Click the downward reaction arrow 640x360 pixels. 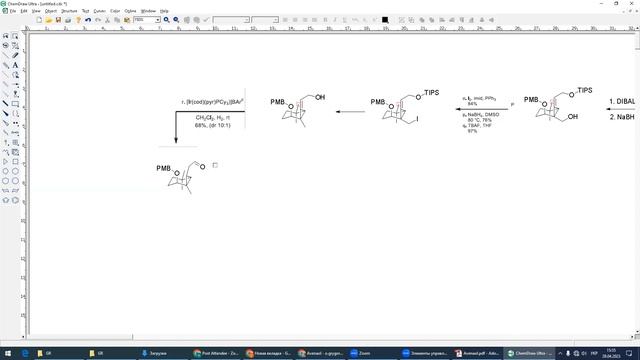pyautogui.click(x=176, y=127)
